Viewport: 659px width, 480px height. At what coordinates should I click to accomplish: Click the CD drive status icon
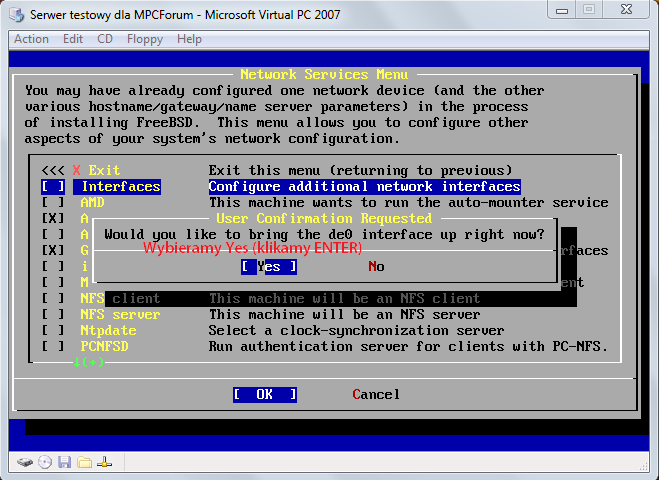coord(45,462)
